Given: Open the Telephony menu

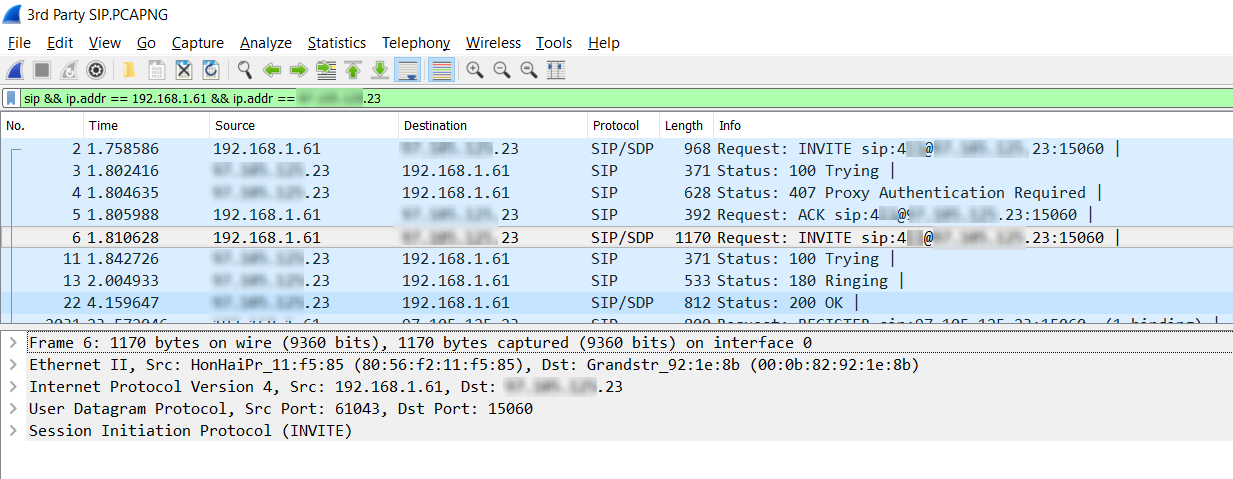Looking at the screenshot, I should pyautogui.click(x=416, y=43).
